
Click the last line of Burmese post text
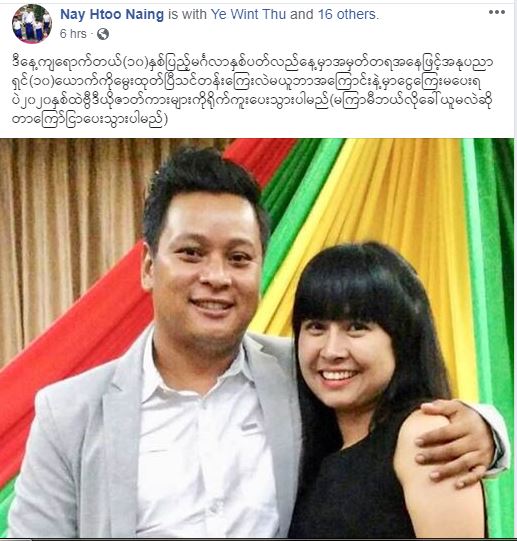coord(90,120)
